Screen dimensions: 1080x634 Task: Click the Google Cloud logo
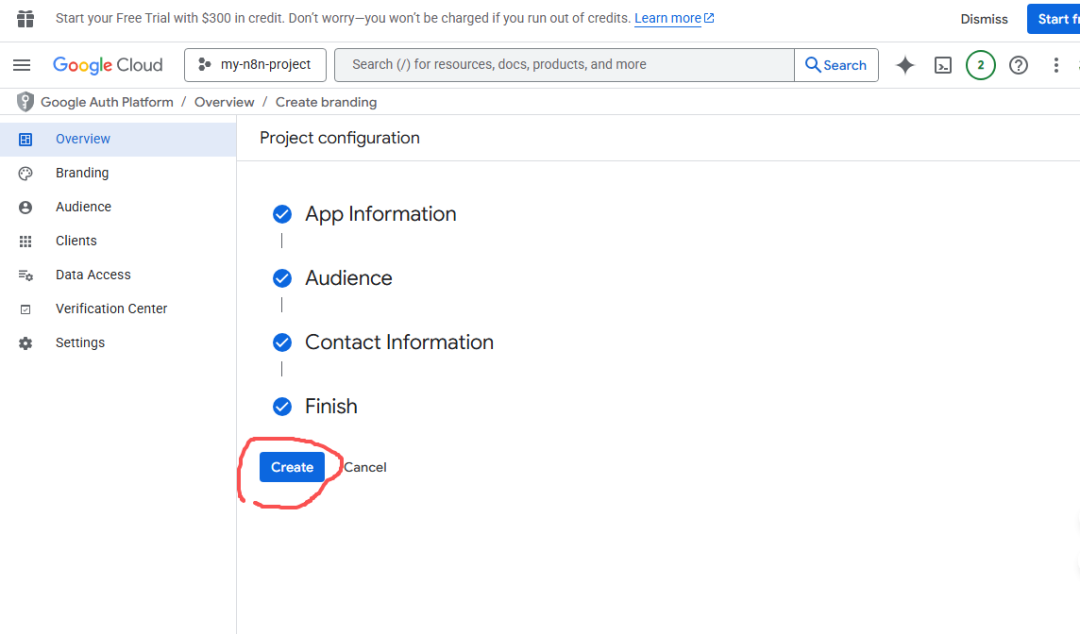[x=108, y=65]
